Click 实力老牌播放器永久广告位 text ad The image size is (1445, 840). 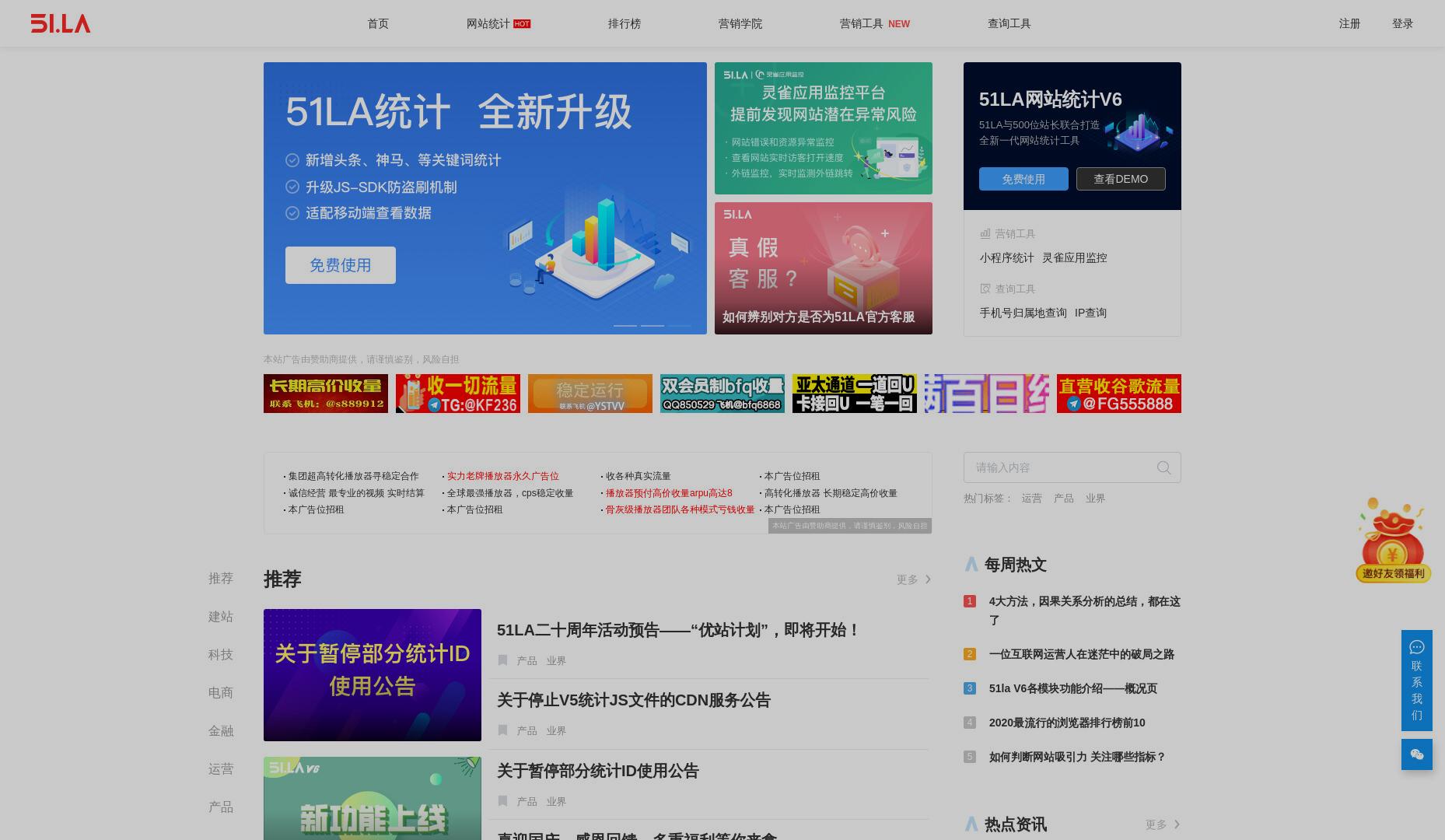pos(503,476)
